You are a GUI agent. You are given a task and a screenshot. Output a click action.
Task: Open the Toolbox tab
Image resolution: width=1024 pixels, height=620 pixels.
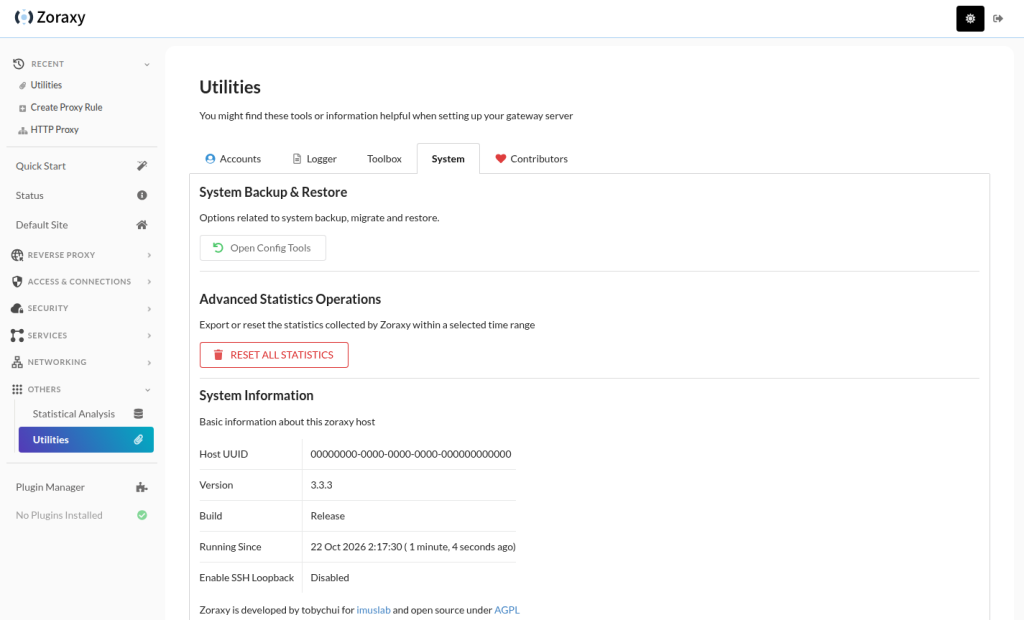(x=384, y=159)
